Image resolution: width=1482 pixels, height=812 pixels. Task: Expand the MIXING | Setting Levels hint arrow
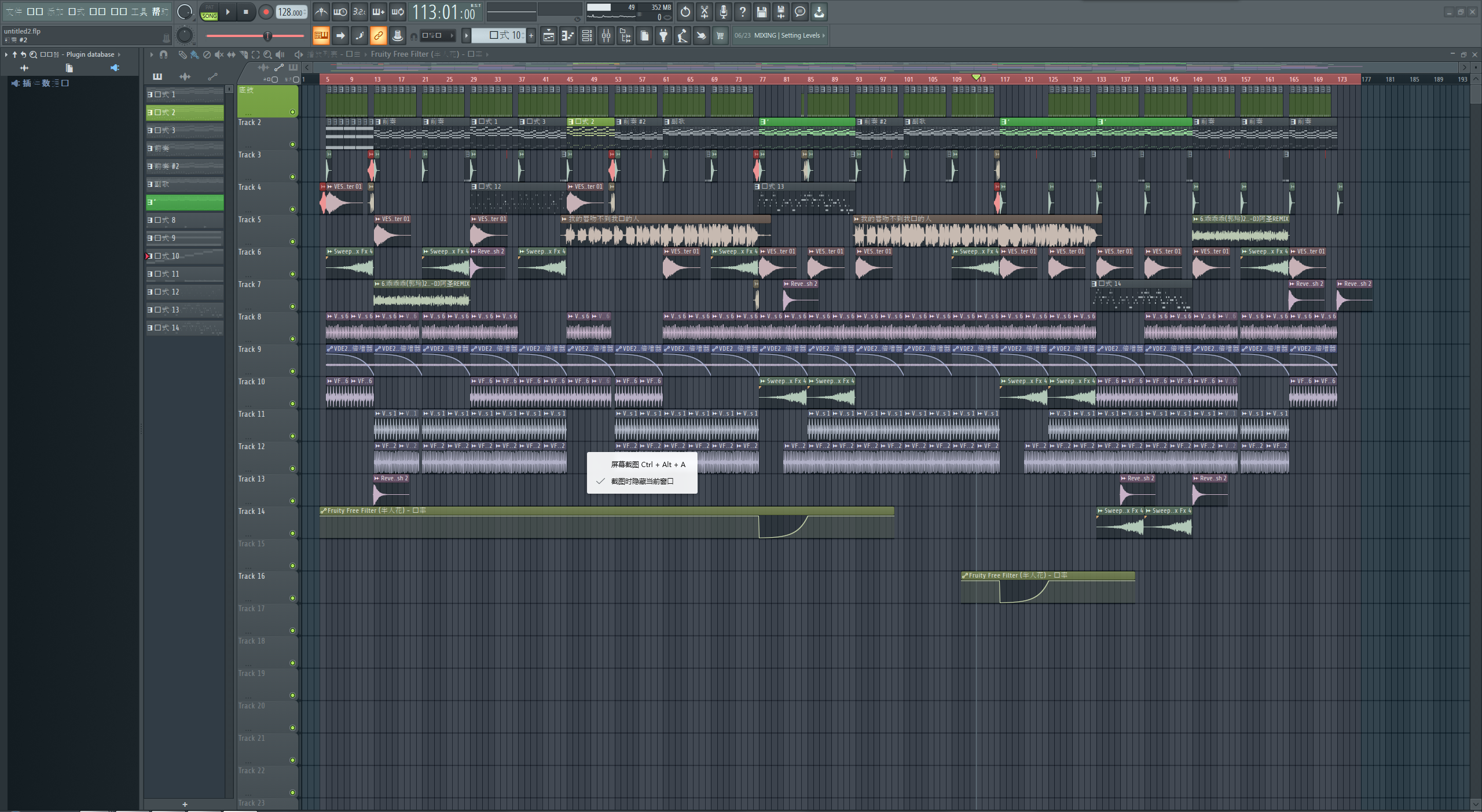pyautogui.click(x=824, y=36)
